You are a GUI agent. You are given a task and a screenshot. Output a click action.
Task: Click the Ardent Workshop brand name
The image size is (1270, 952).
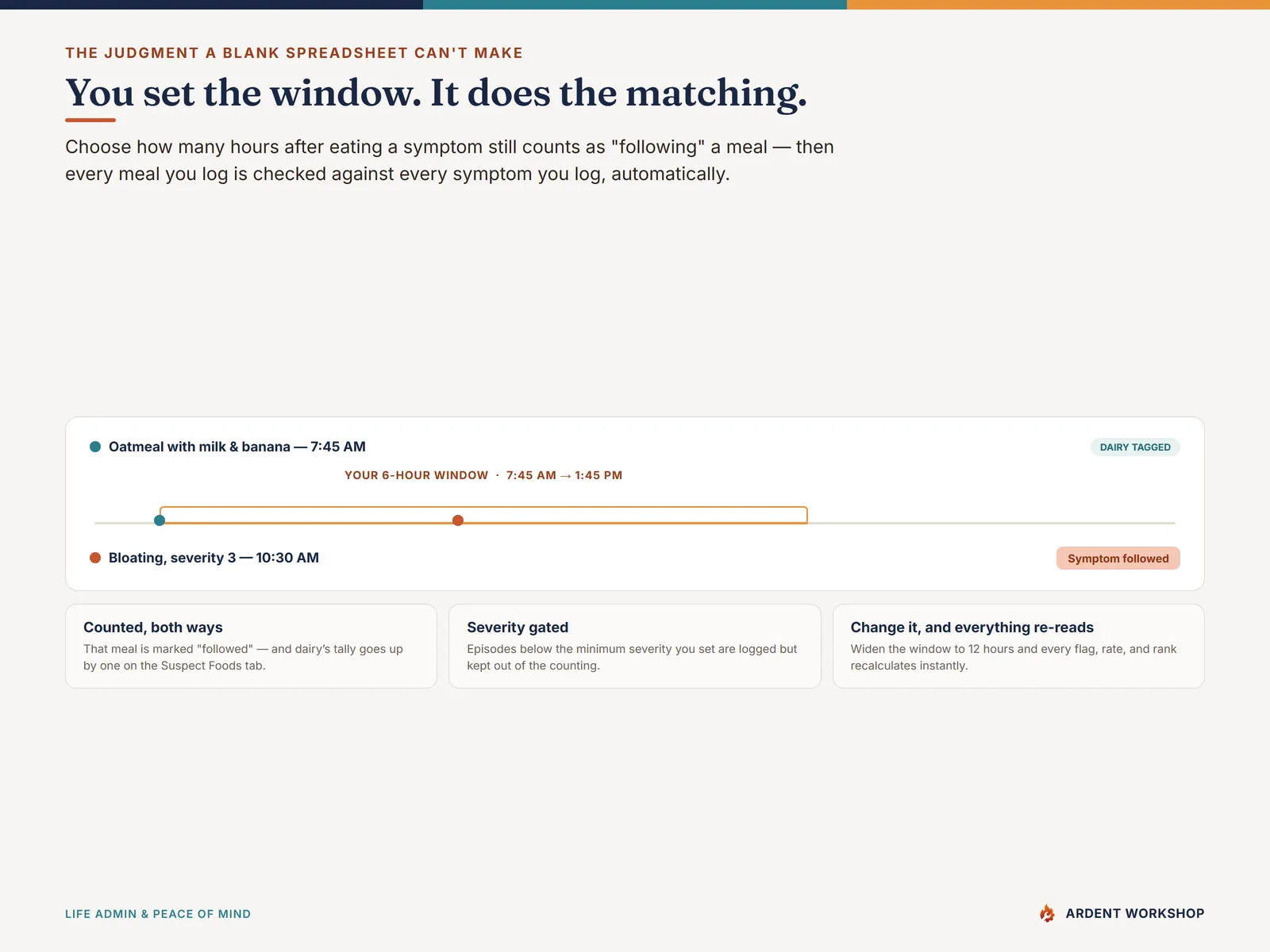(1134, 913)
